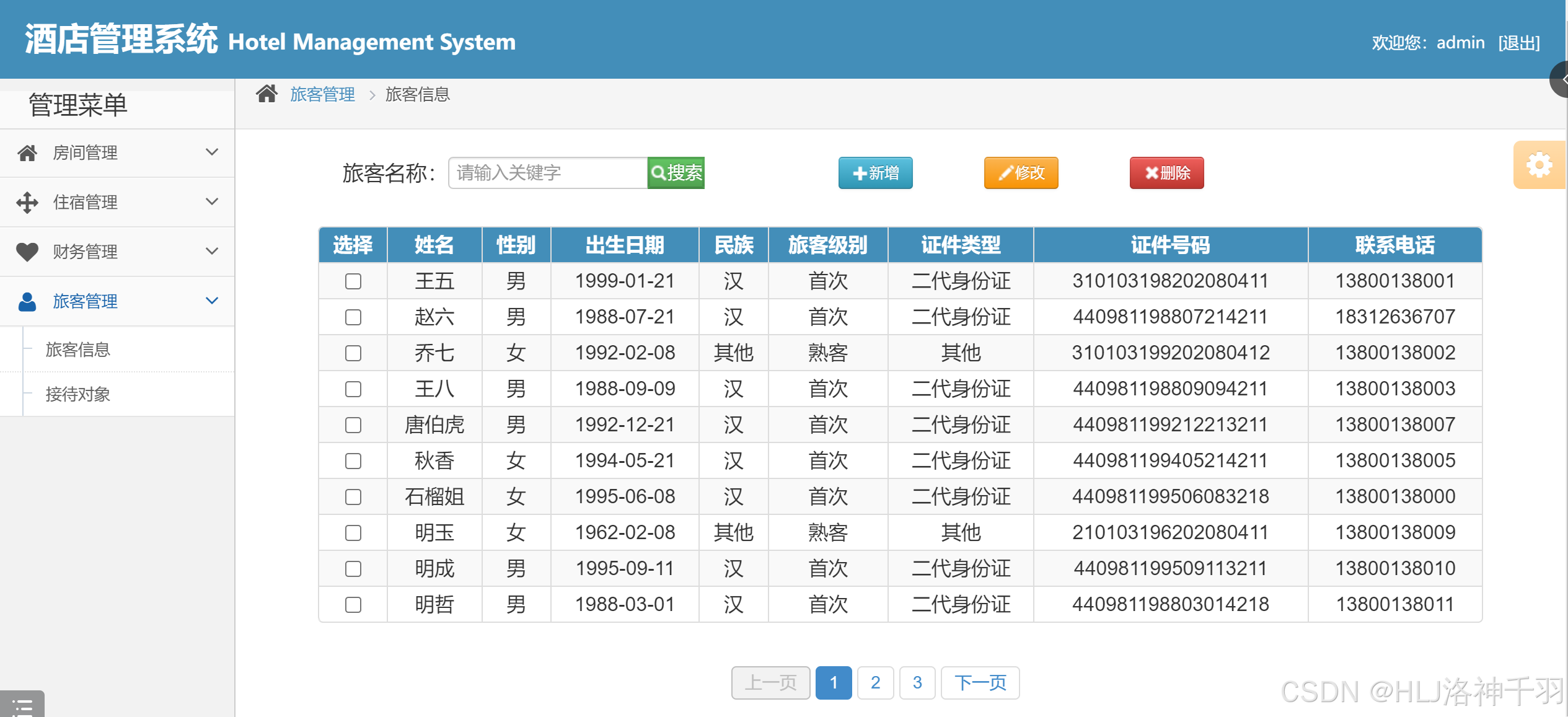The width and height of the screenshot is (1568, 717).
Task: Go to page 2 in pagination
Action: coord(875,683)
